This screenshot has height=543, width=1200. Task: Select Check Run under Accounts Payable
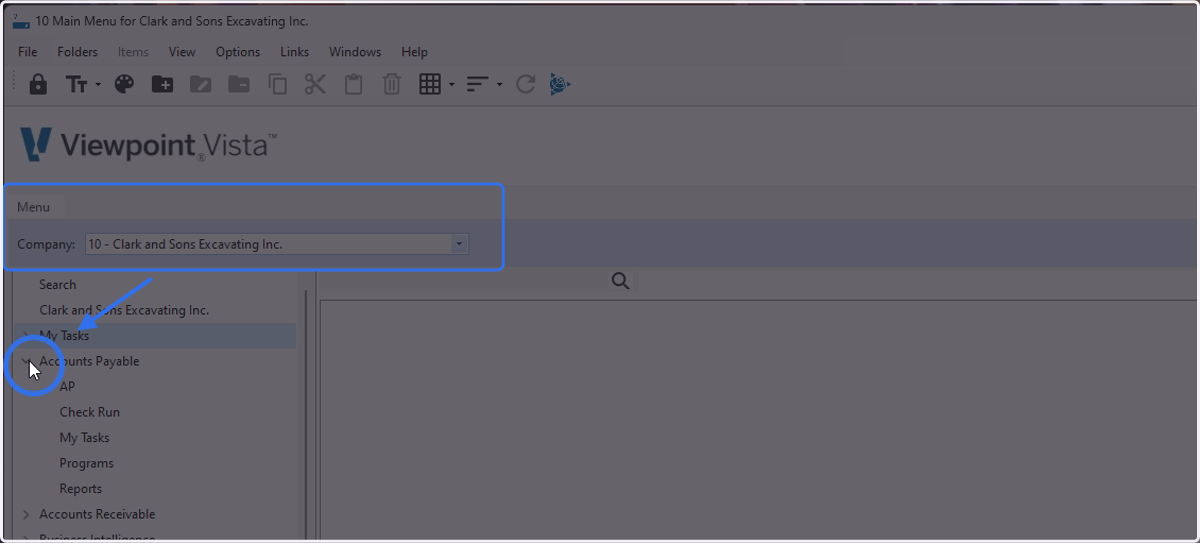[x=90, y=412]
